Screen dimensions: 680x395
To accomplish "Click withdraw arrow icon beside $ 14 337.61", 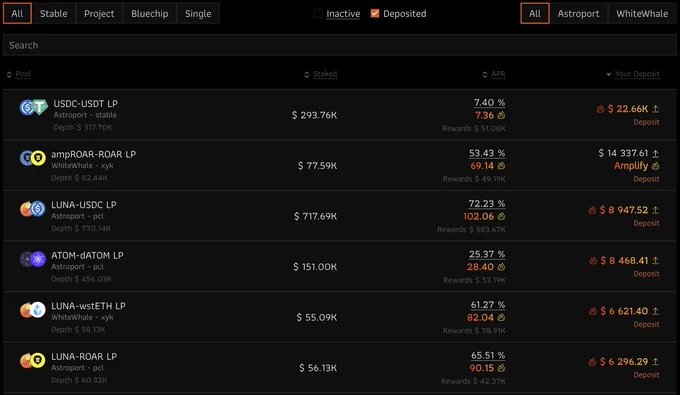I will pos(656,153).
